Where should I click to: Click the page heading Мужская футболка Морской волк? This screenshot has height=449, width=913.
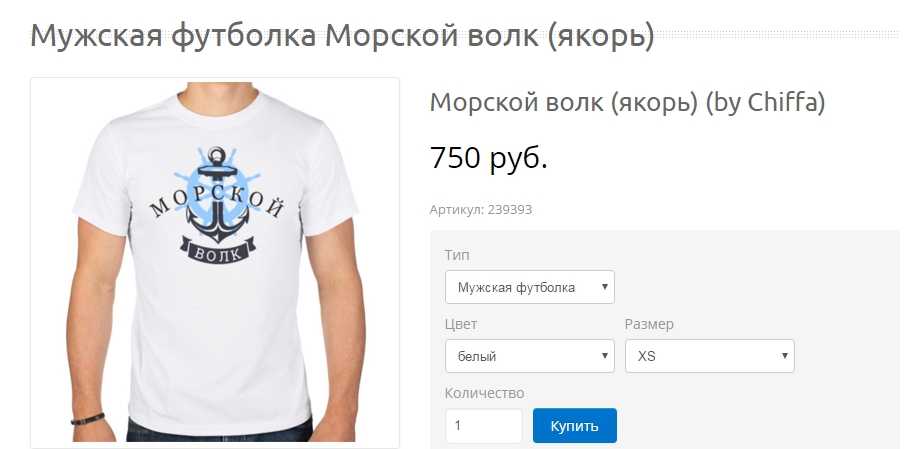point(342,36)
